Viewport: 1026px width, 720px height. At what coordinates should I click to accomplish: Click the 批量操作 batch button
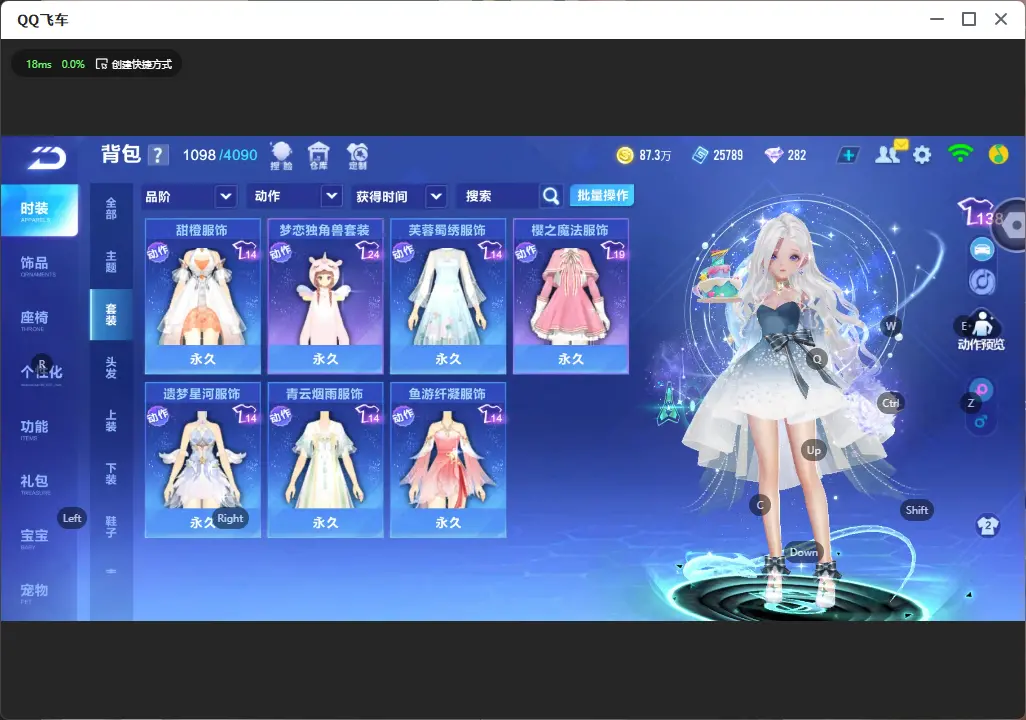[602, 195]
